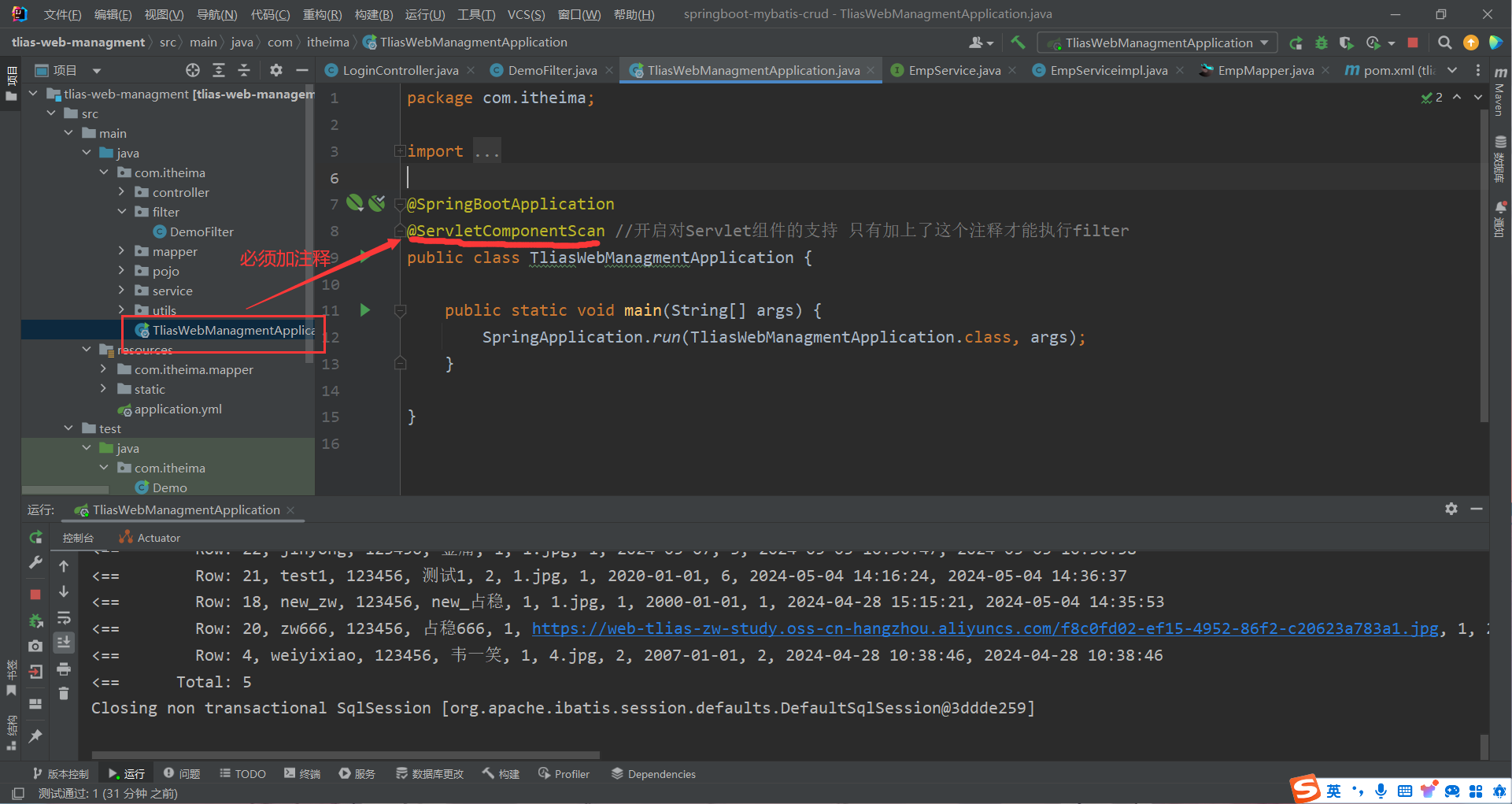Image resolution: width=1512 pixels, height=804 pixels.
Task: Toggle pin tab in Run panel
Action: [x=35, y=735]
